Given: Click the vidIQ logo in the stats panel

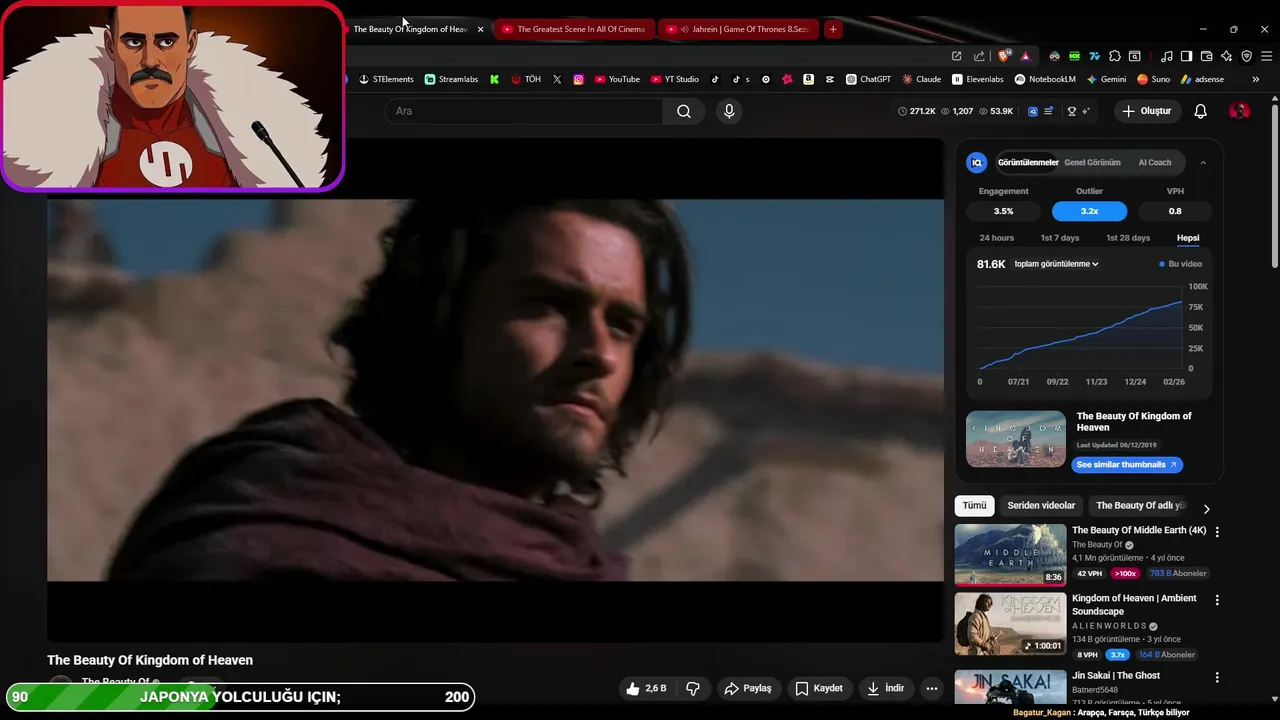Looking at the screenshot, I should coord(977,162).
